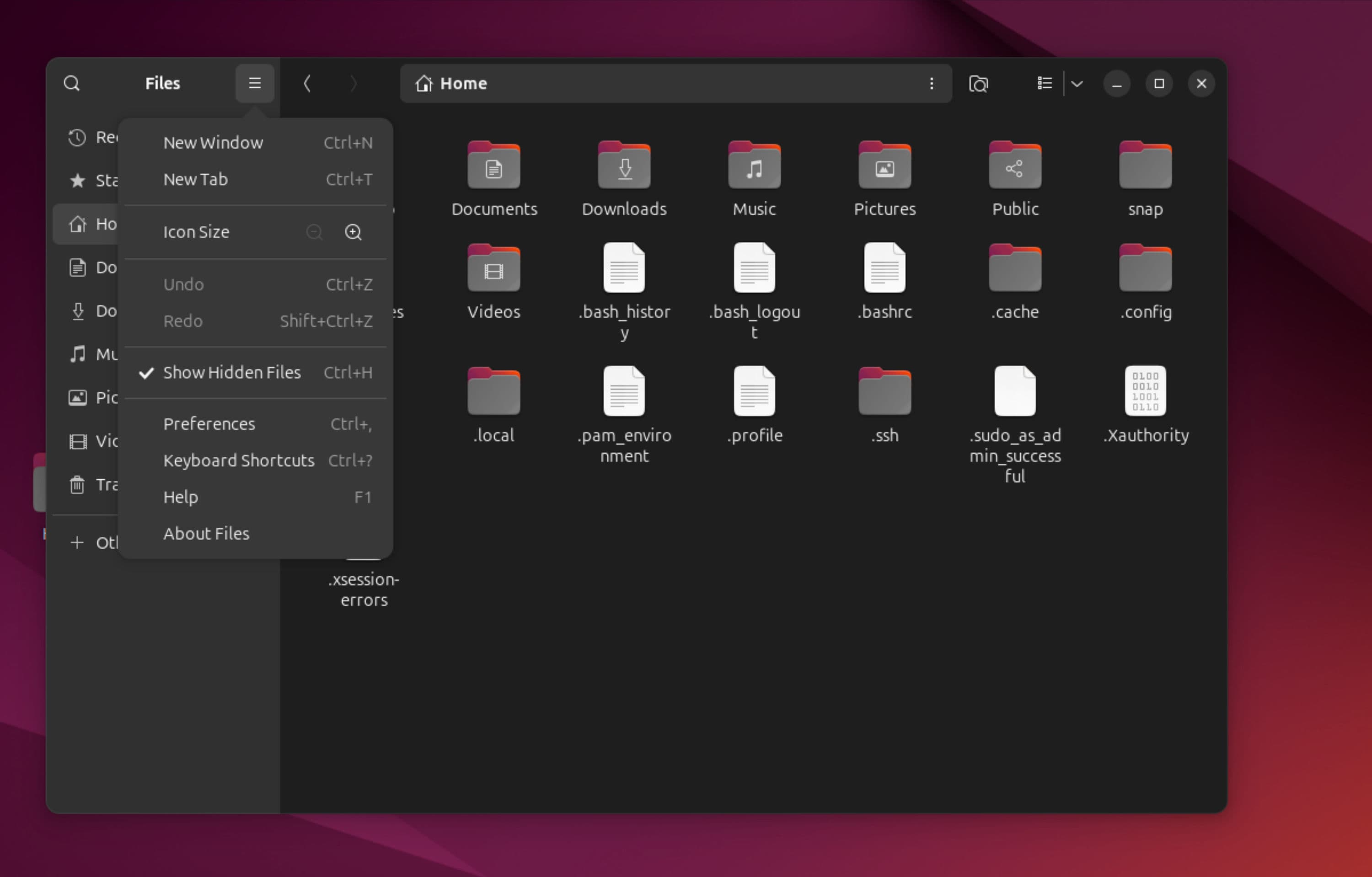Viewport: 1372px width, 877px height.
Task: Toggle Show Hidden Files option
Action: click(232, 373)
